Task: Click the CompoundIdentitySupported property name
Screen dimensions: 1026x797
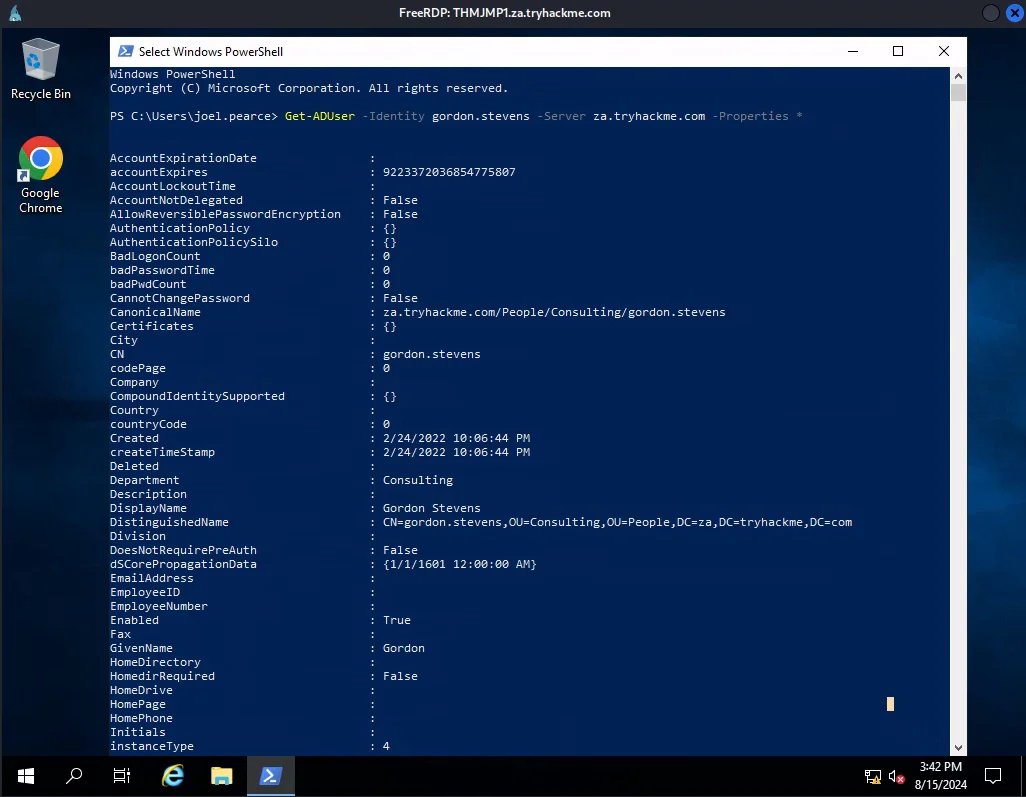Action: coord(197,396)
